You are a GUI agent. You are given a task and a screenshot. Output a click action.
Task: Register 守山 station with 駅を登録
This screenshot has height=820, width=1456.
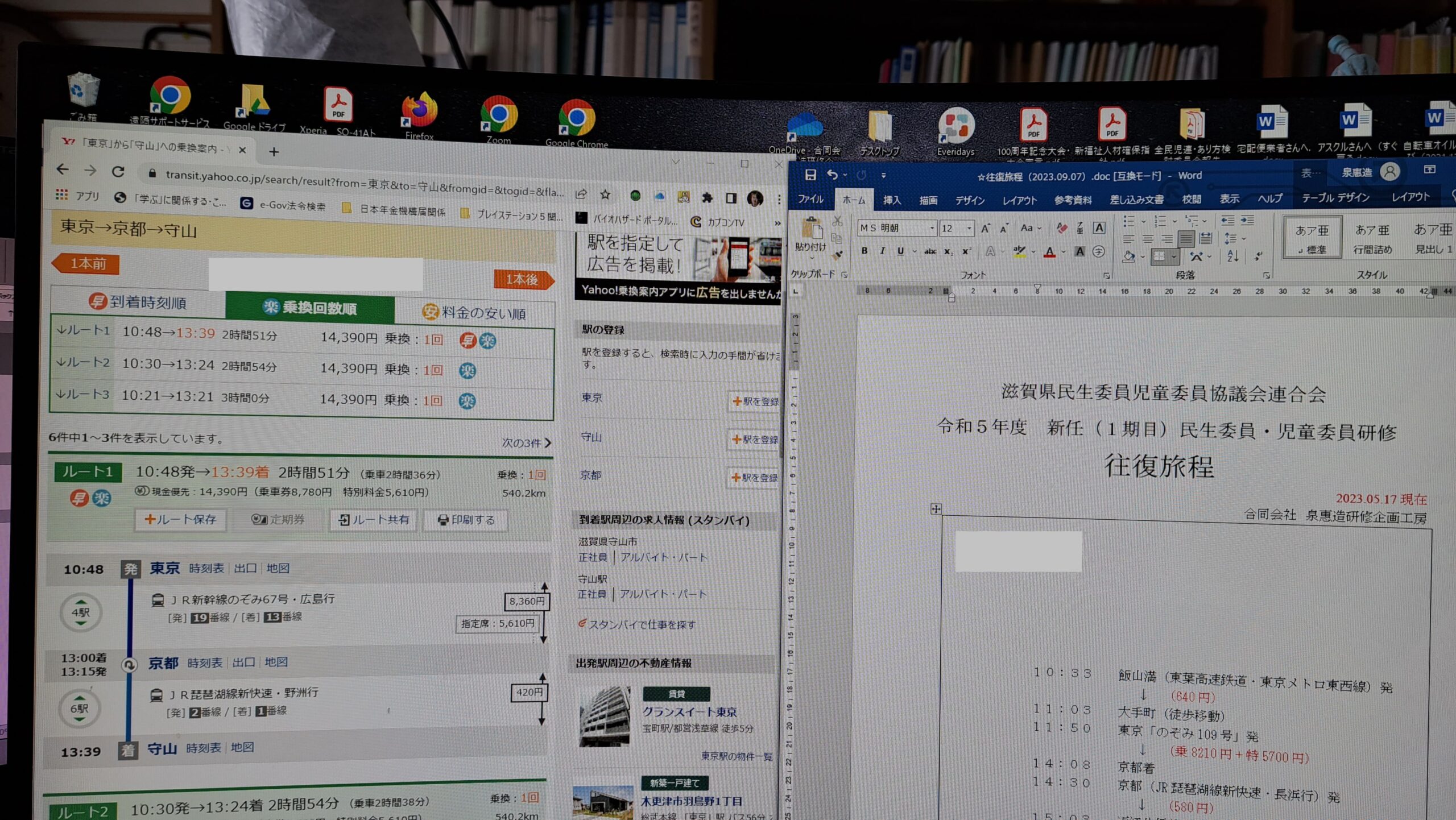coord(755,439)
